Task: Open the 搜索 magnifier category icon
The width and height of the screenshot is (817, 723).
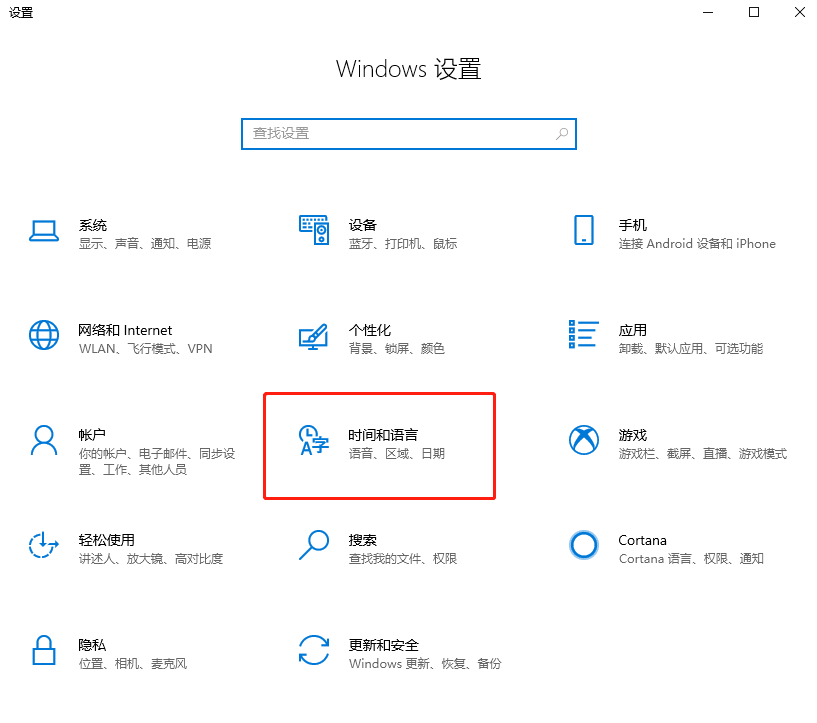Action: [314, 545]
